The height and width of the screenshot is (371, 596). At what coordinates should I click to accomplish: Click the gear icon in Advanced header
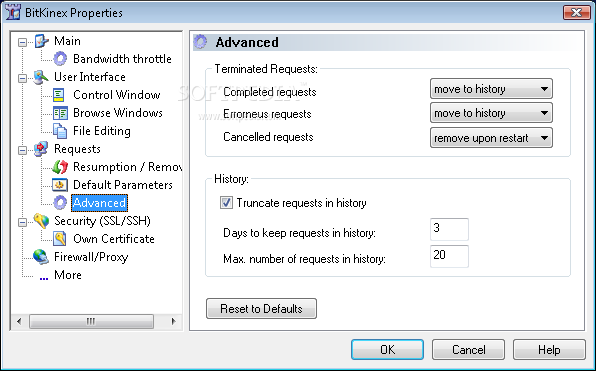201,42
